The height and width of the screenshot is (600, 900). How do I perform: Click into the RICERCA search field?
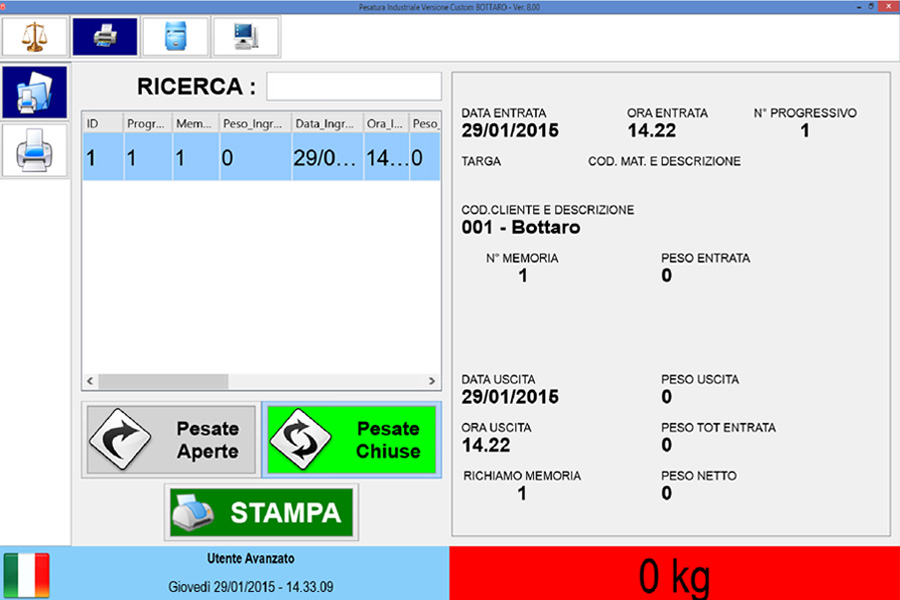(x=353, y=87)
